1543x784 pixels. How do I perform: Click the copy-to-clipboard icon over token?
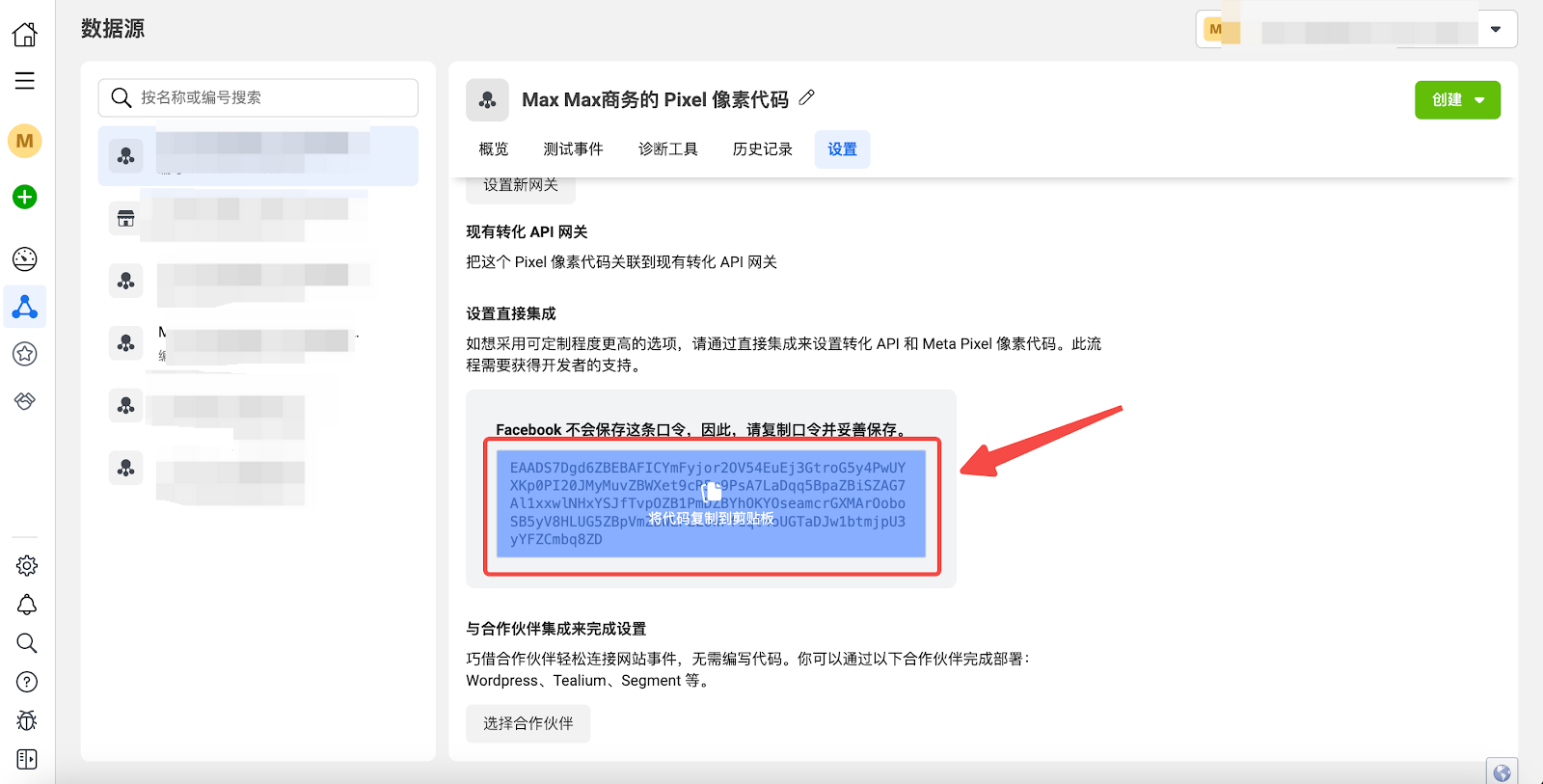coord(712,491)
